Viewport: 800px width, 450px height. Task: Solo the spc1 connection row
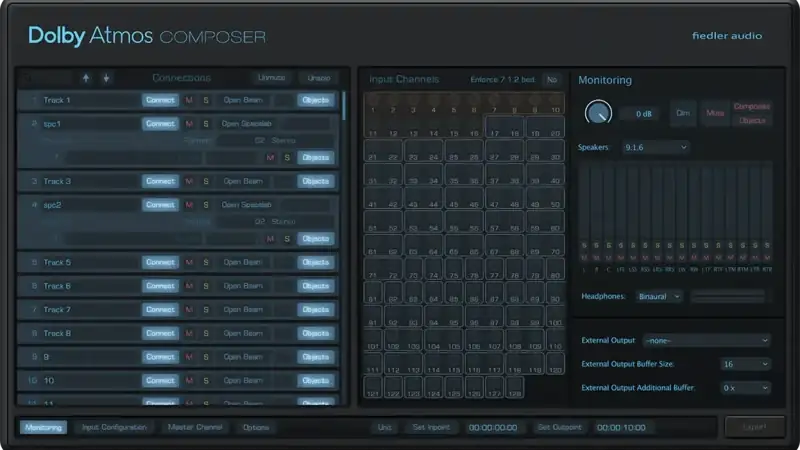tap(206, 123)
